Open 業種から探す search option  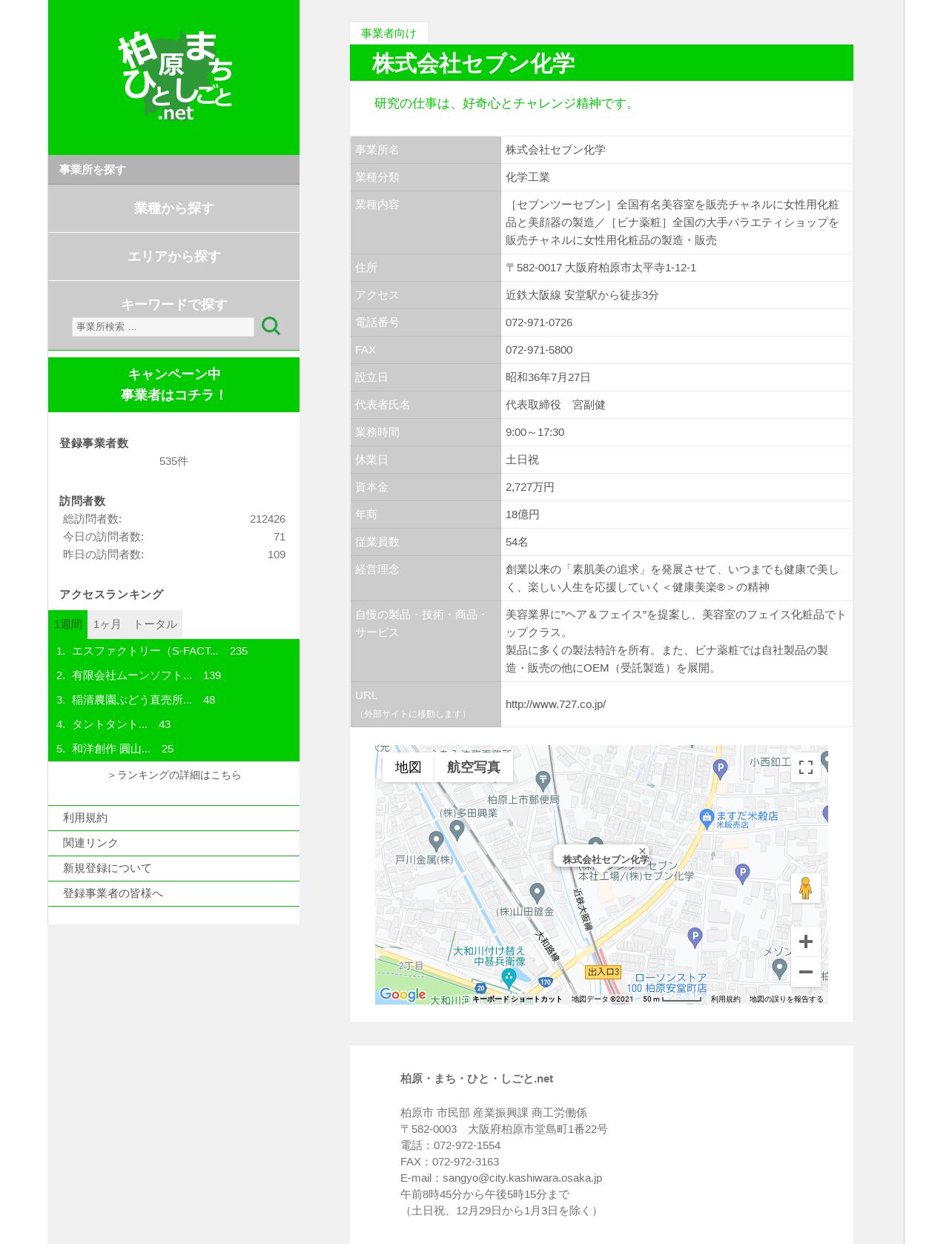point(173,208)
